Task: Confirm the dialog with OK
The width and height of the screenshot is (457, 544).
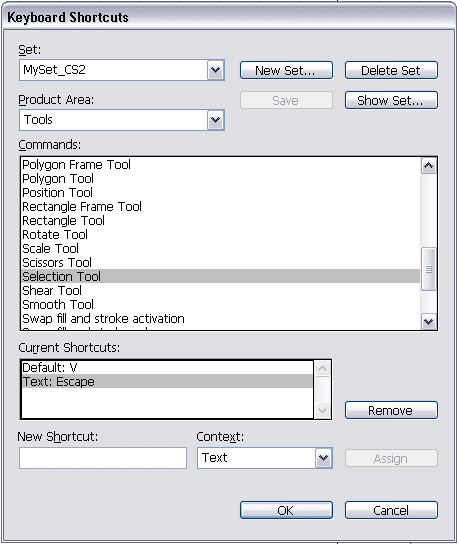Action: click(x=286, y=510)
